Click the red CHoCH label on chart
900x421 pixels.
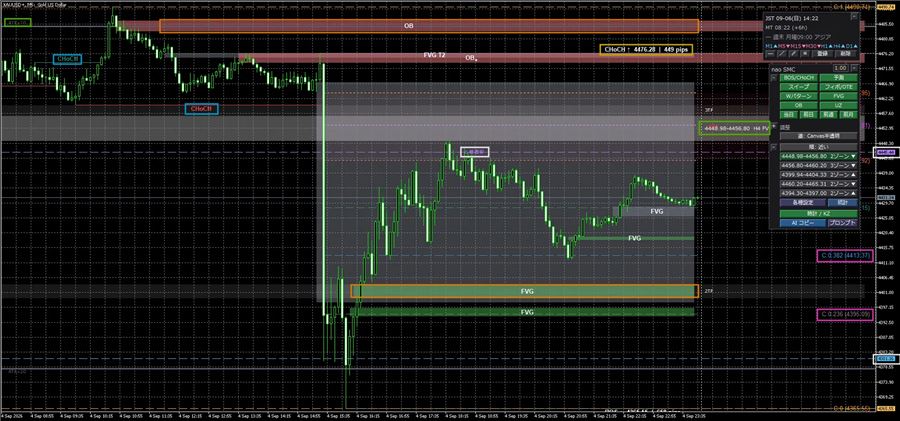pos(201,109)
